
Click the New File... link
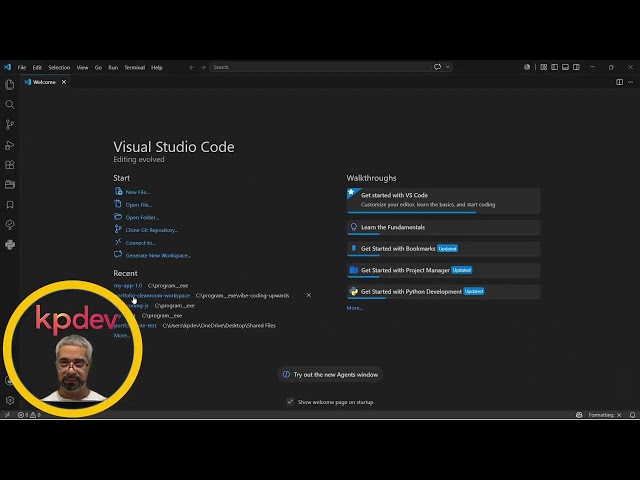tap(138, 192)
